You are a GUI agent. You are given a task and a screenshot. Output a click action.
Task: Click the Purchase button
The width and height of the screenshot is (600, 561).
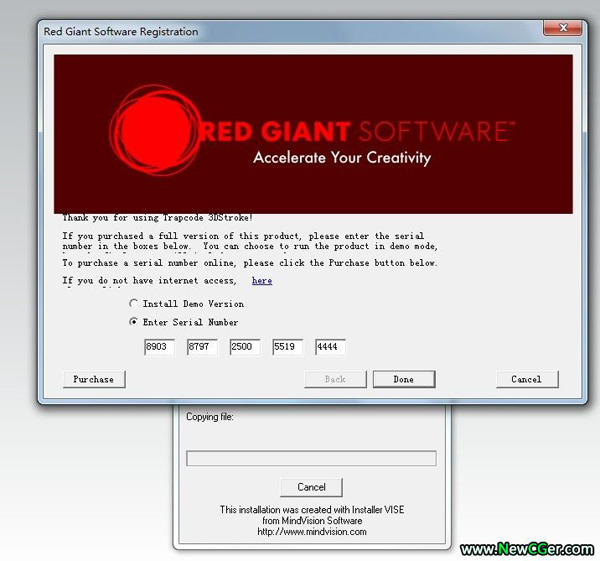click(94, 379)
